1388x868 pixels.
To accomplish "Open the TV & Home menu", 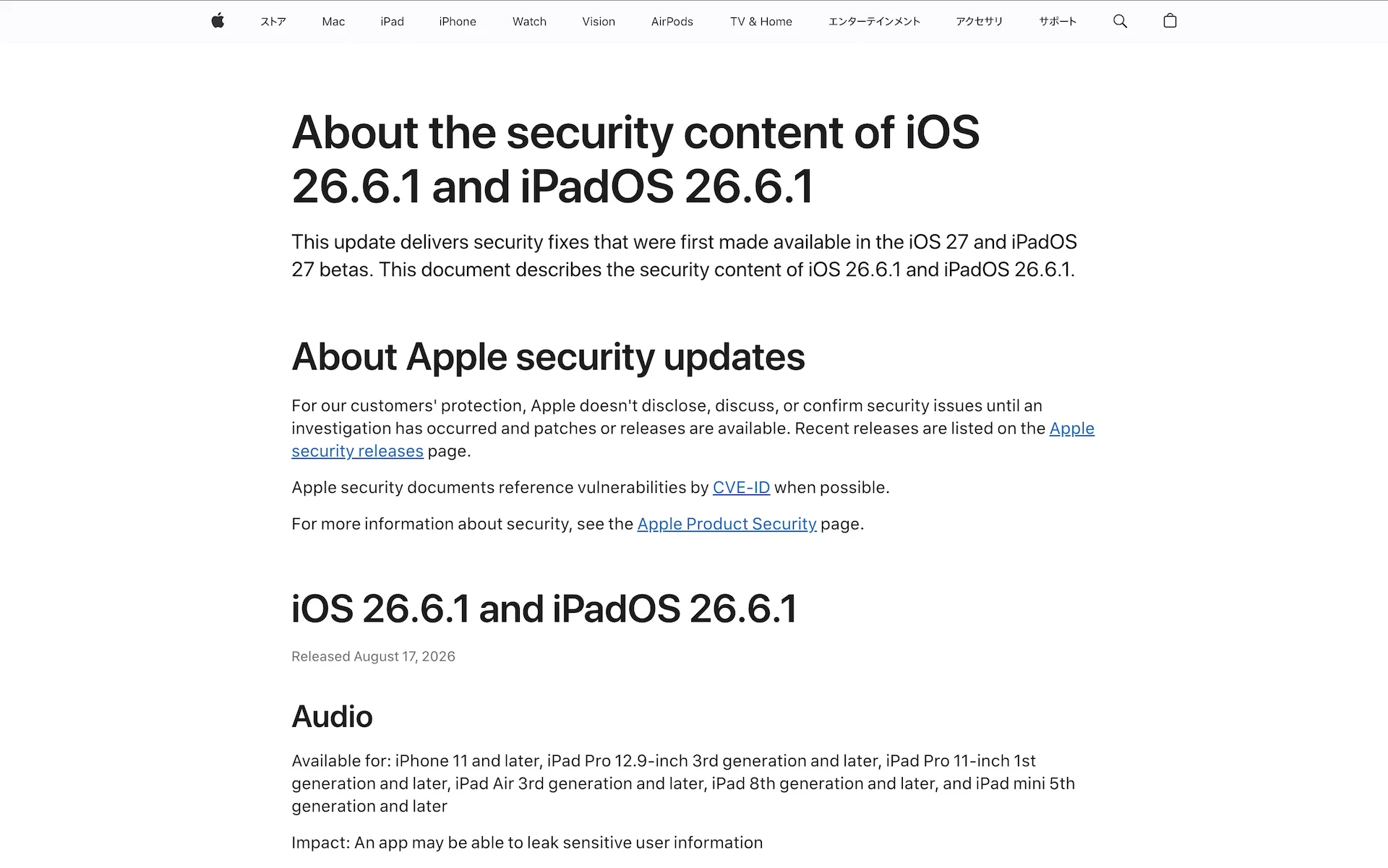I will [x=761, y=22].
